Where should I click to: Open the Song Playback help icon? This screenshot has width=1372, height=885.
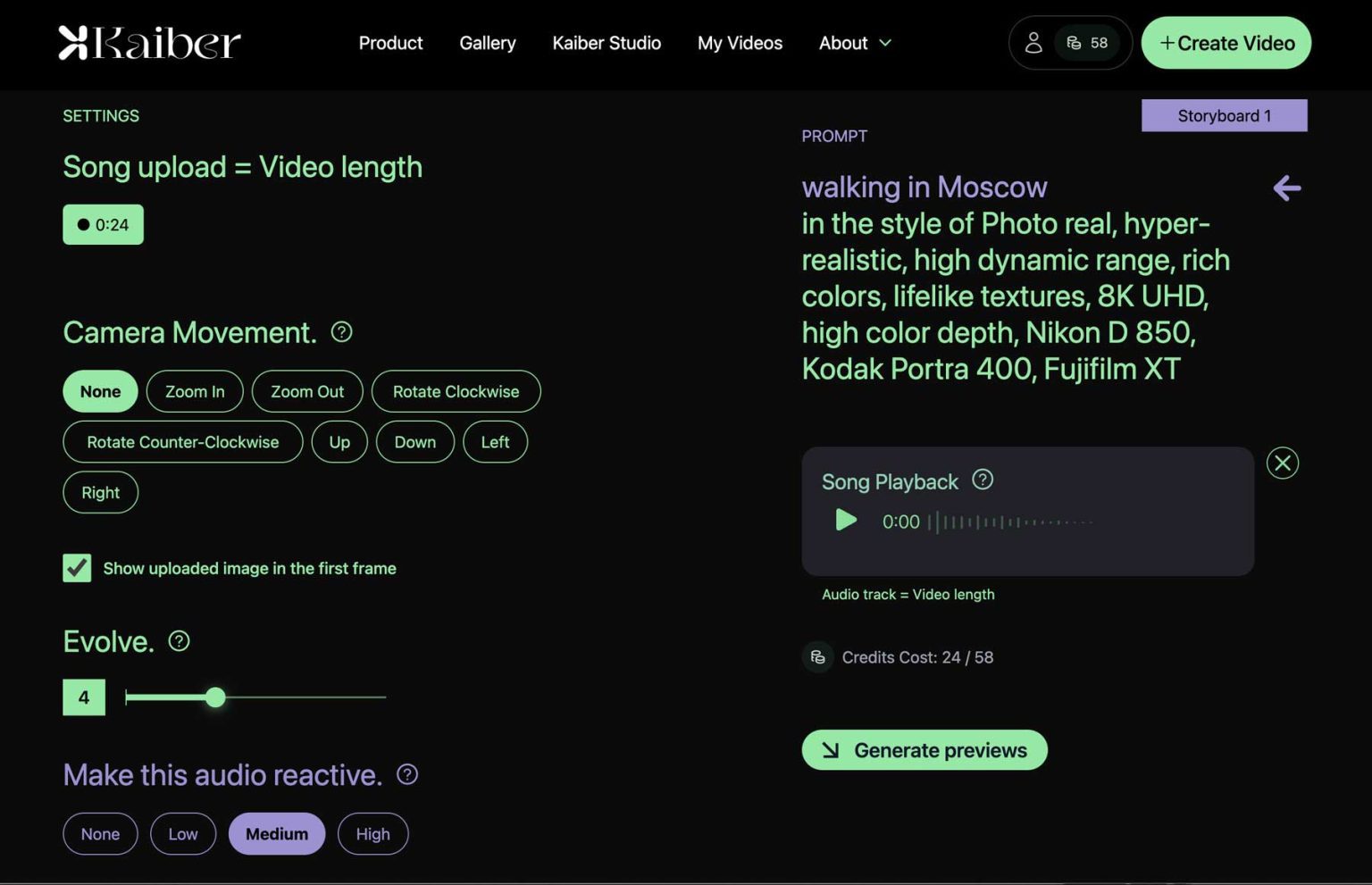pos(983,480)
